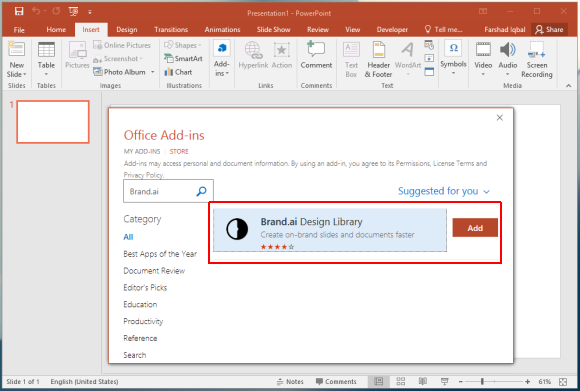Viewport: 580px width, 391px height.
Task: Open the Add-ins ribbon button
Action: pos(222,59)
